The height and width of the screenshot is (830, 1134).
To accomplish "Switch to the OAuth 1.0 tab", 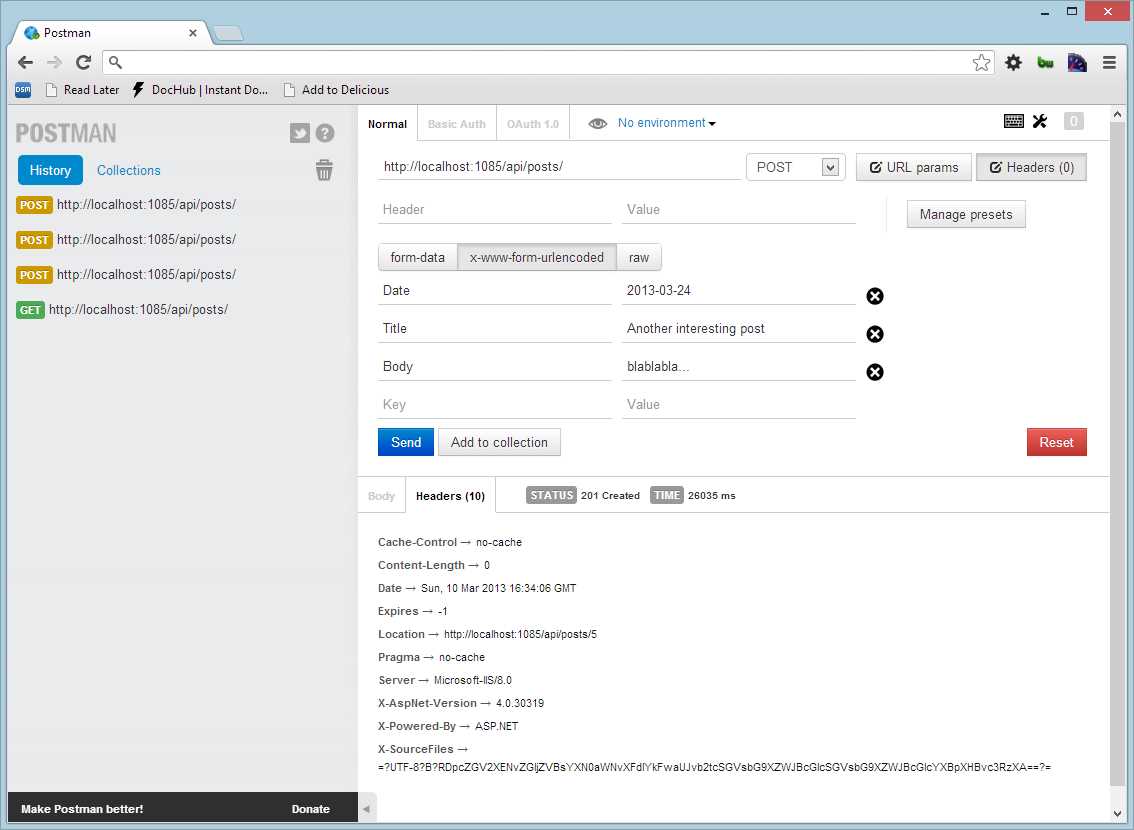I will point(533,124).
